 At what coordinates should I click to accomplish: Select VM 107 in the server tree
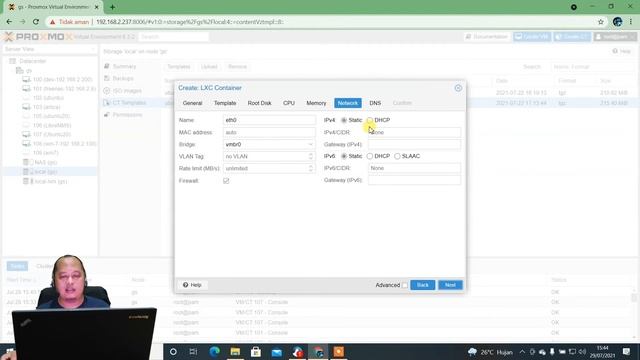point(47,134)
